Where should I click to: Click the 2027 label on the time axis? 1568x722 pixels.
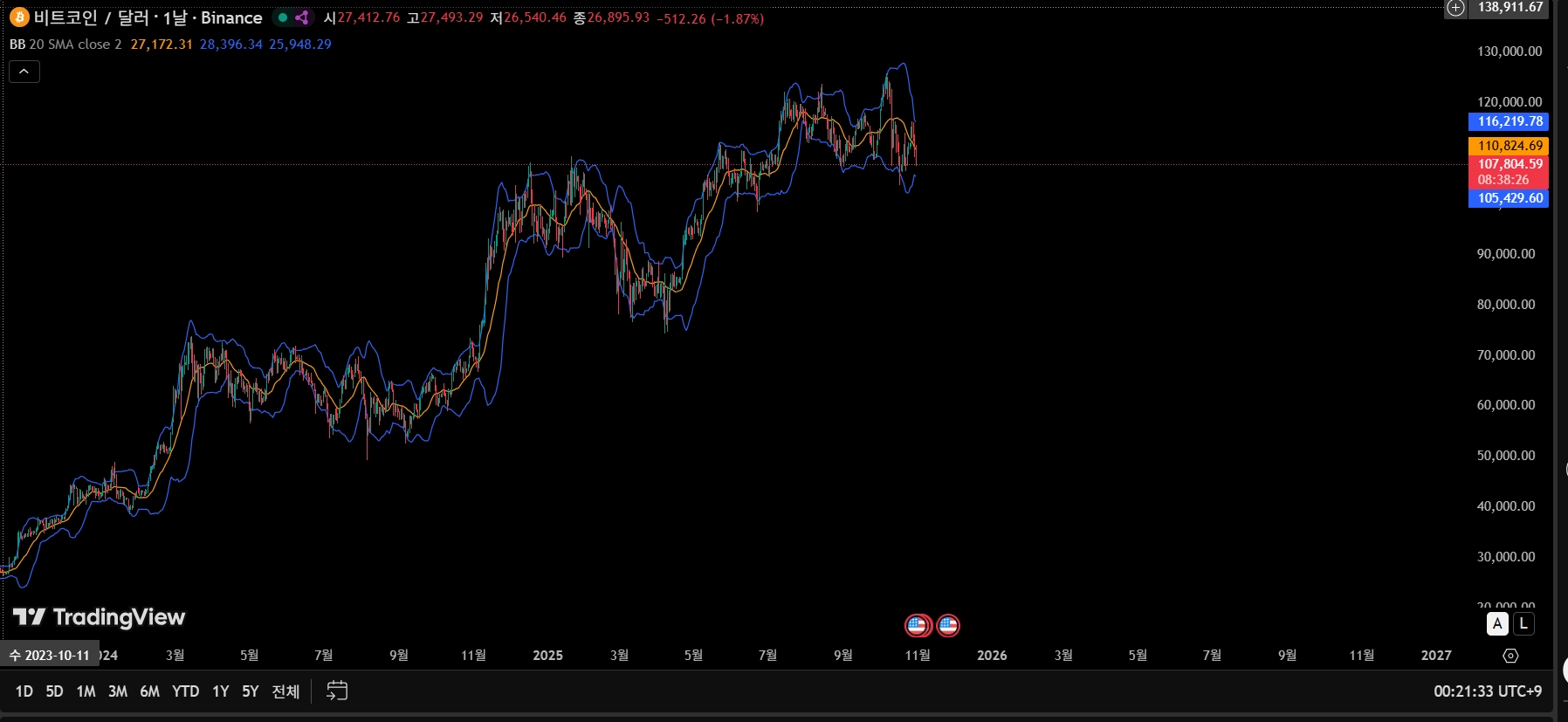[x=1436, y=656]
